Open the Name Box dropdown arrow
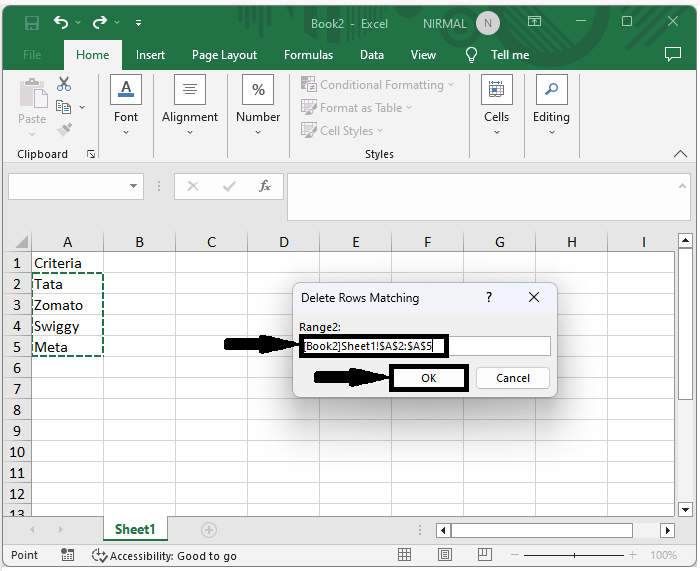The height and width of the screenshot is (571, 700). point(133,186)
